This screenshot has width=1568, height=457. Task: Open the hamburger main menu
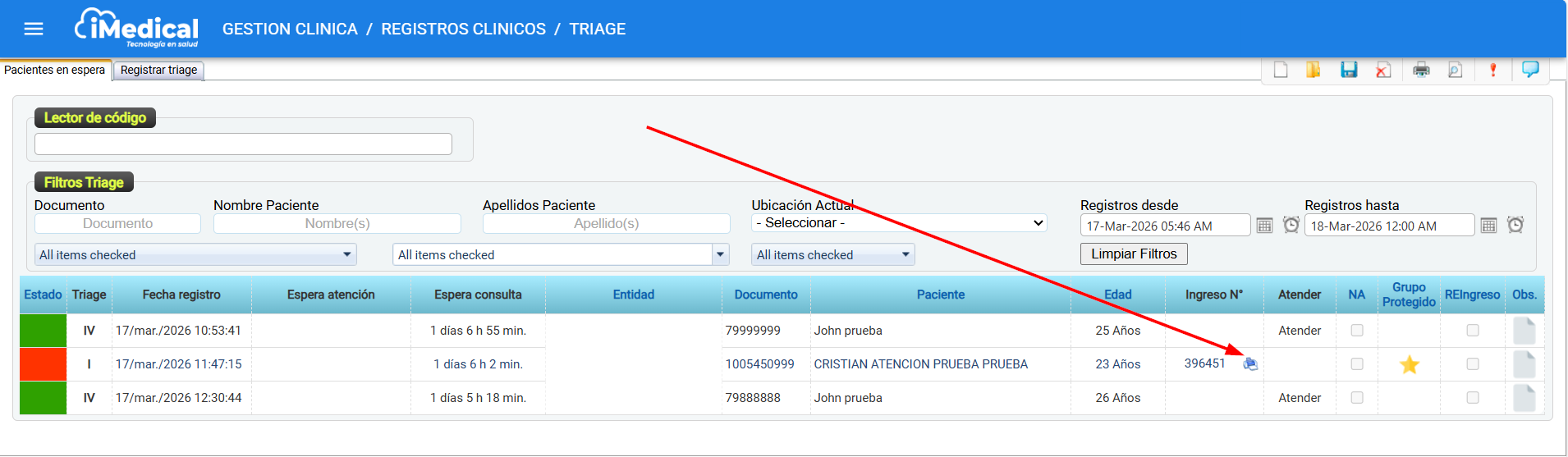[x=34, y=30]
